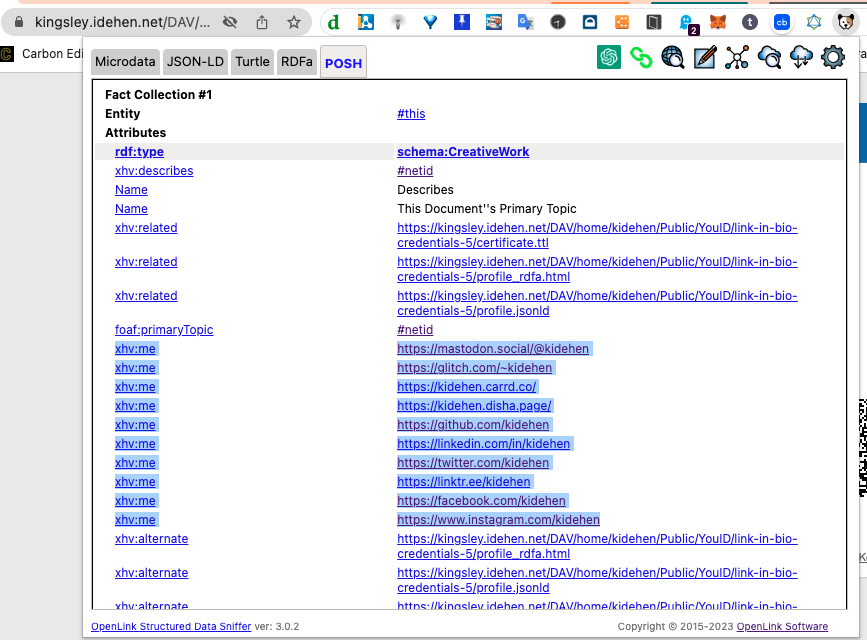Click the padlock site info icon
Screen dimensions: 867x640
point(19,22)
